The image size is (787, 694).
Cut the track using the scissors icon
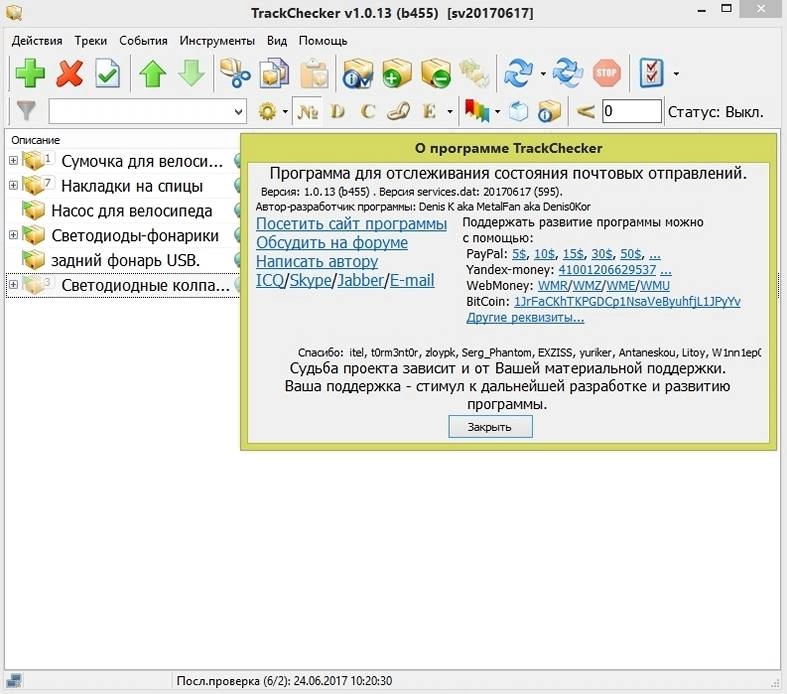tap(235, 74)
